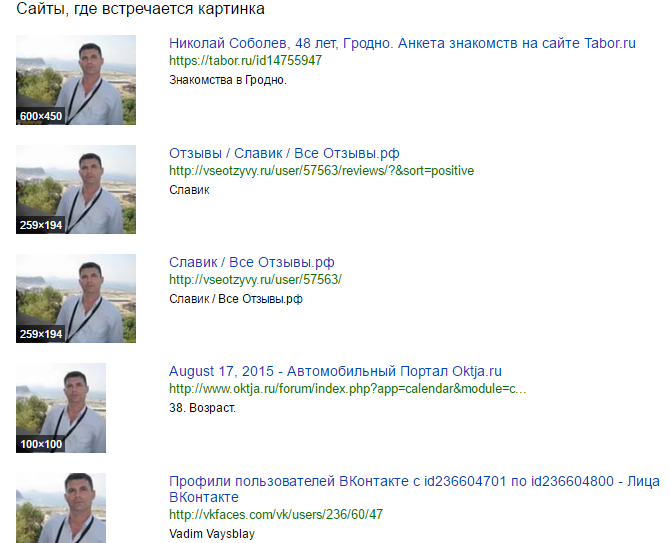This screenshot has width=670, height=543.
Task: Click the 100×100 size badge
Action: 41,444
